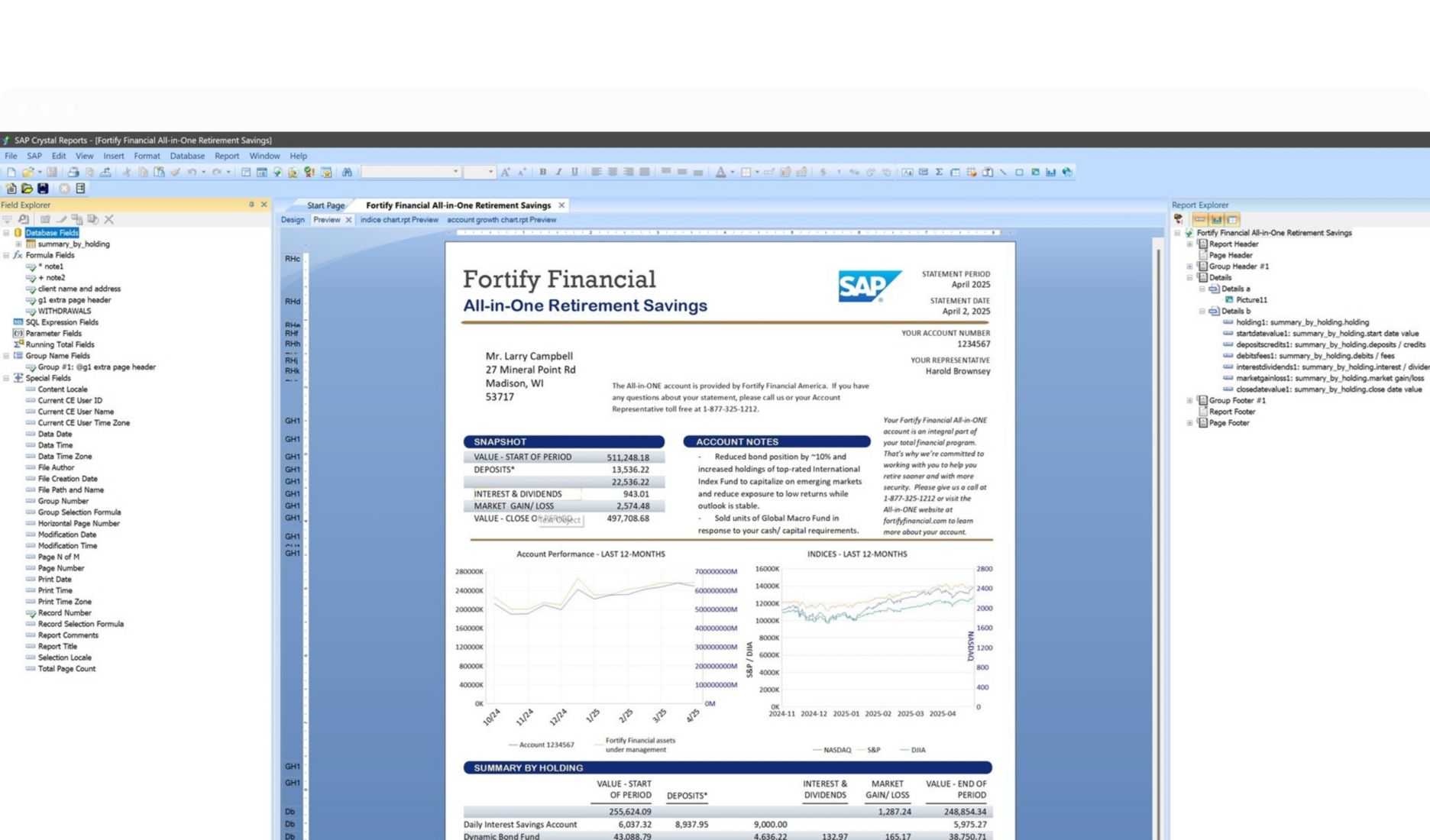
Task: Click the Find binoculars icon
Action: coord(347,173)
